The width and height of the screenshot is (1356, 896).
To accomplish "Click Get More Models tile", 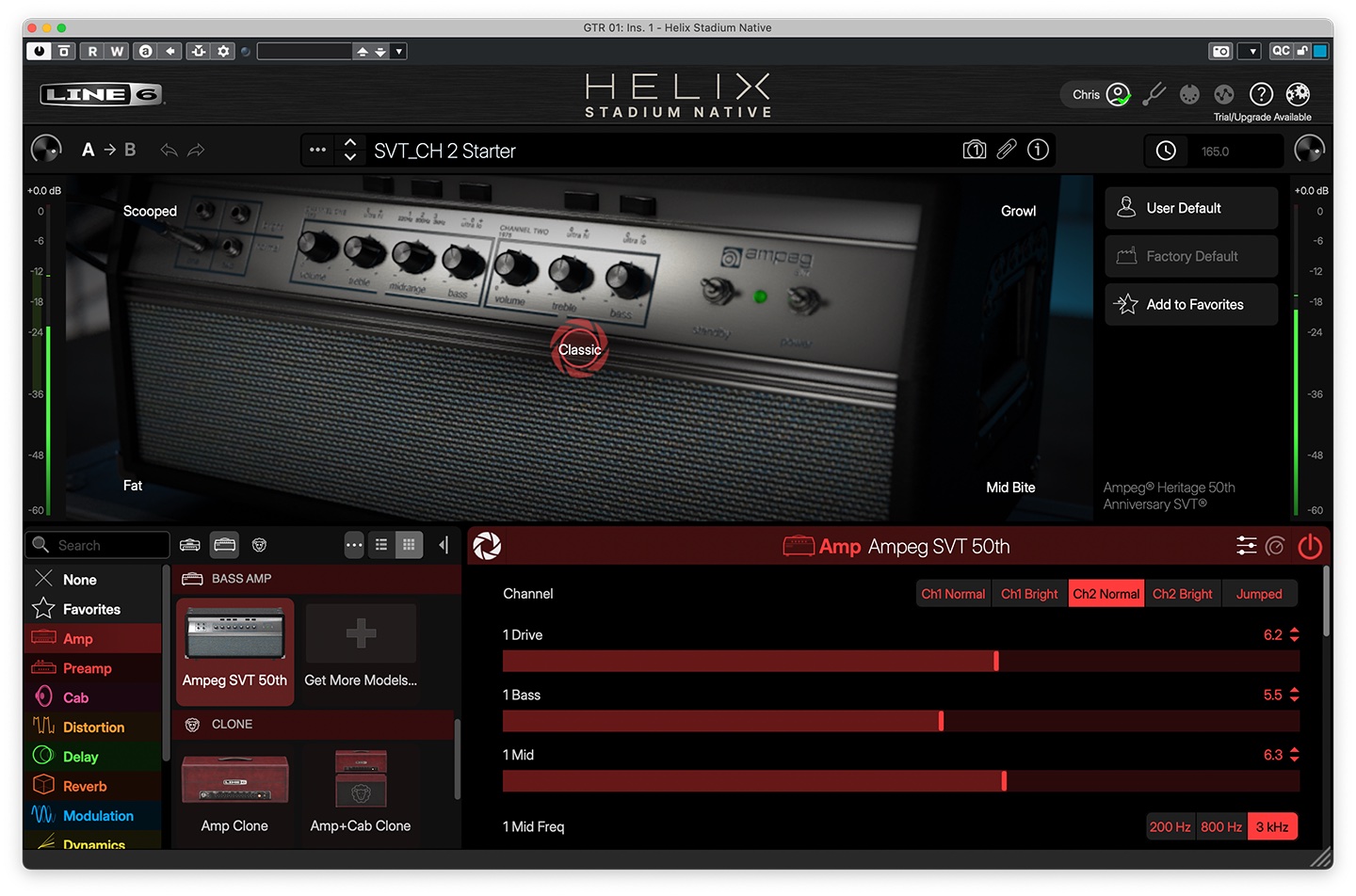I will [x=361, y=649].
